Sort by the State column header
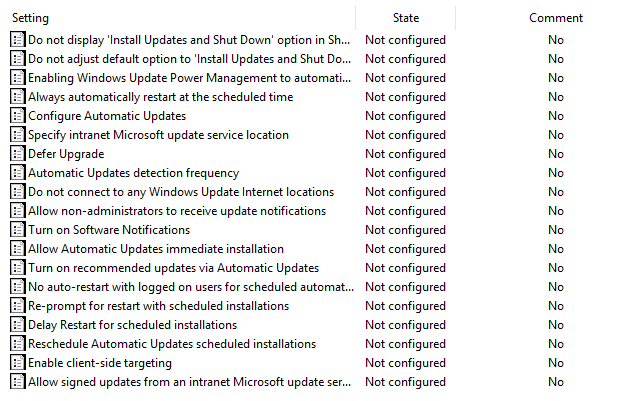 (406, 18)
